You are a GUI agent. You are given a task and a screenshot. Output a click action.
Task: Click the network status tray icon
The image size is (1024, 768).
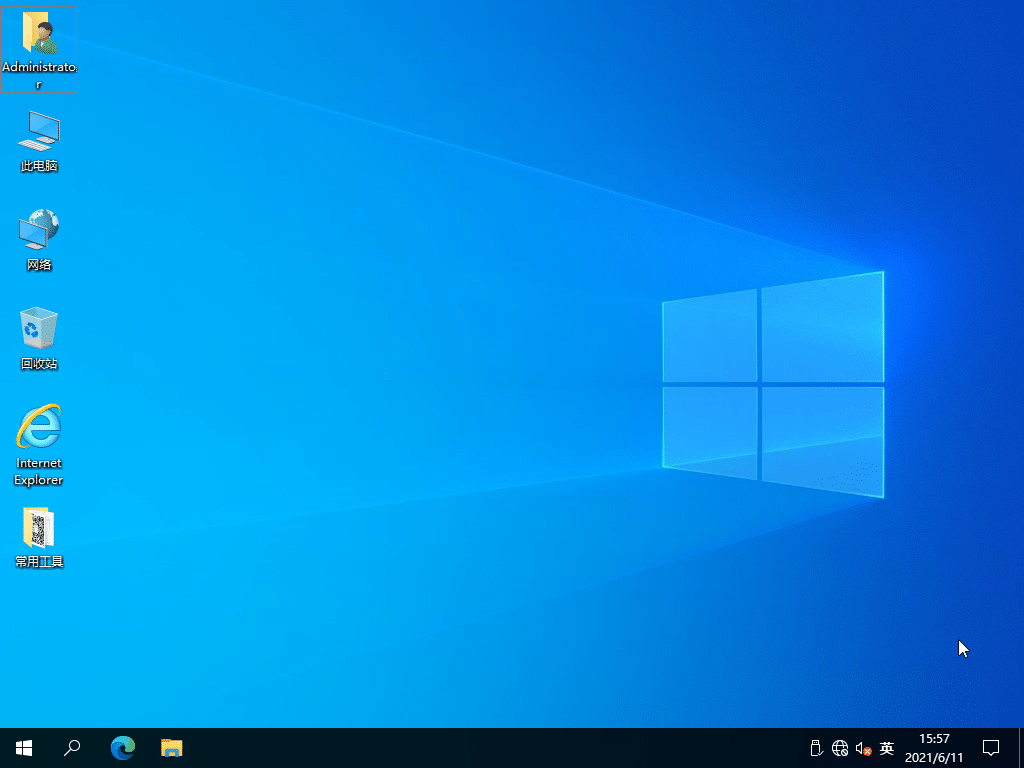tap(840, 748)
